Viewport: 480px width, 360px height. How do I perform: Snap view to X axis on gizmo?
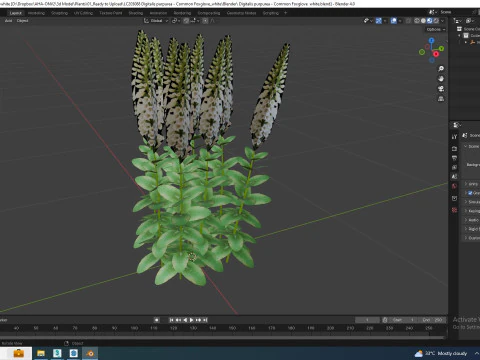[x=436, y=54]
